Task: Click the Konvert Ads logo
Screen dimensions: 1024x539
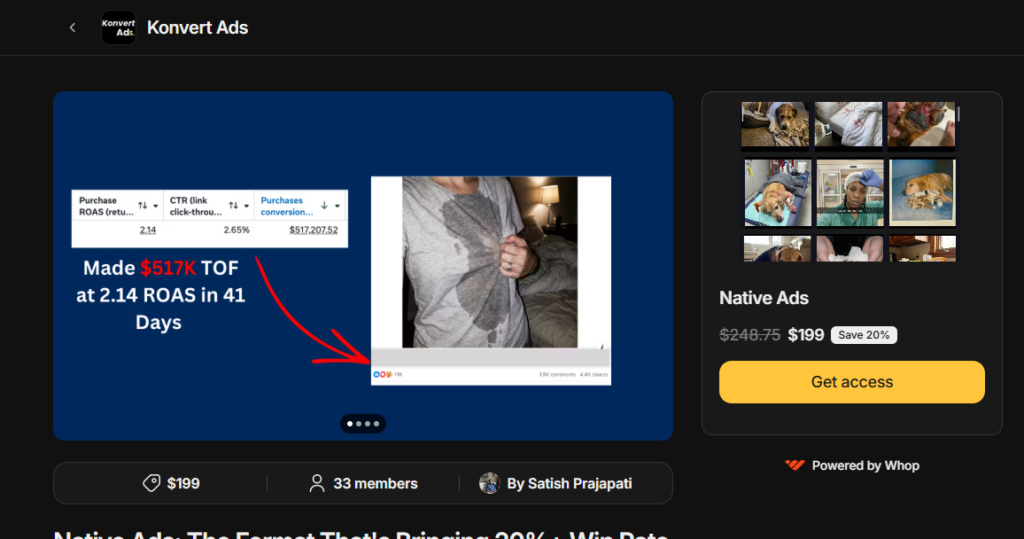Action: click(118, 27)
